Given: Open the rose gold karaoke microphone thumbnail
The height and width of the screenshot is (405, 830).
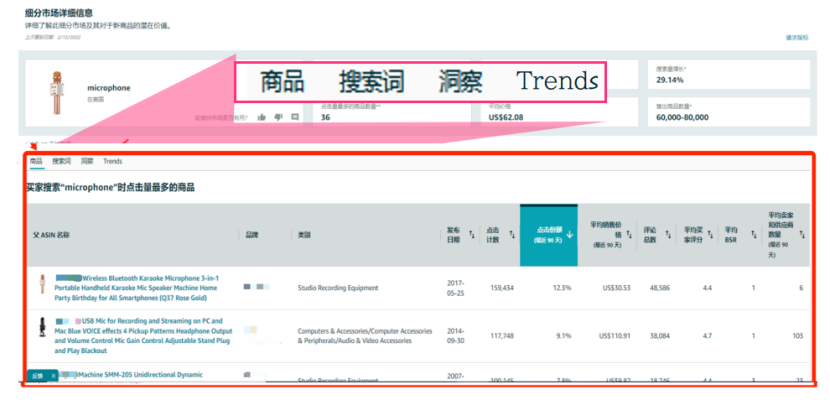Looking at the screenshot, I should coord(42,285).
